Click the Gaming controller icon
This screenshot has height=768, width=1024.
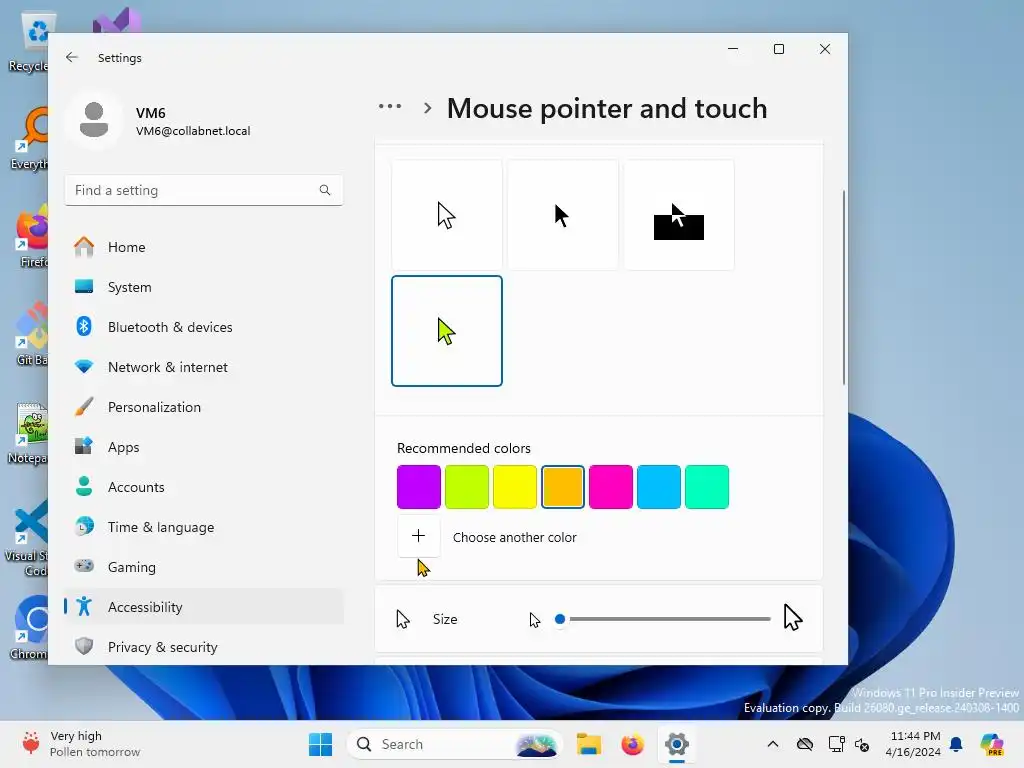click(x=84, y=566)
